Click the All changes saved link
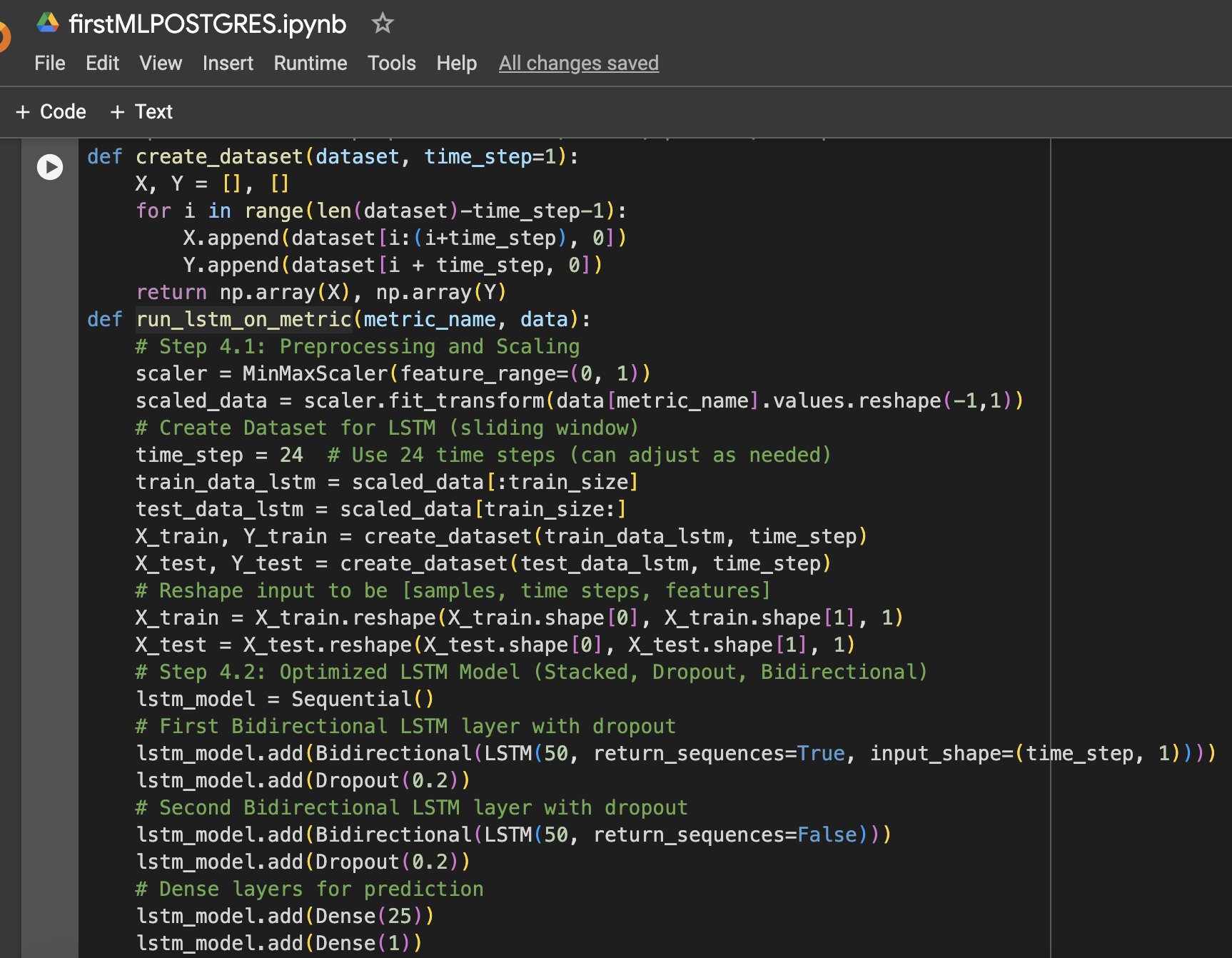1232x958 pixels. pyautogui.click(x=578, y=63)
